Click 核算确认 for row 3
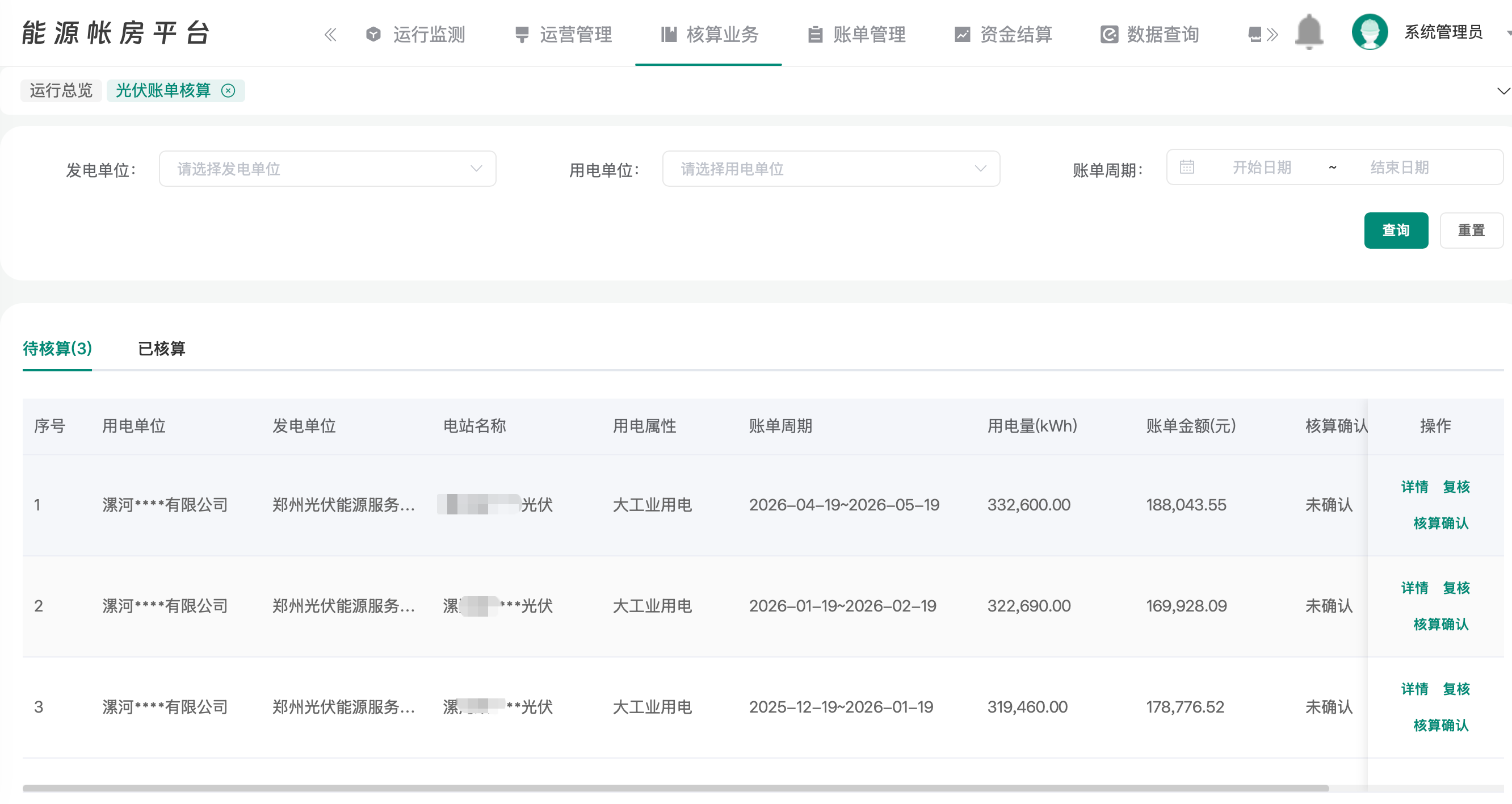 coord(1441,725)
